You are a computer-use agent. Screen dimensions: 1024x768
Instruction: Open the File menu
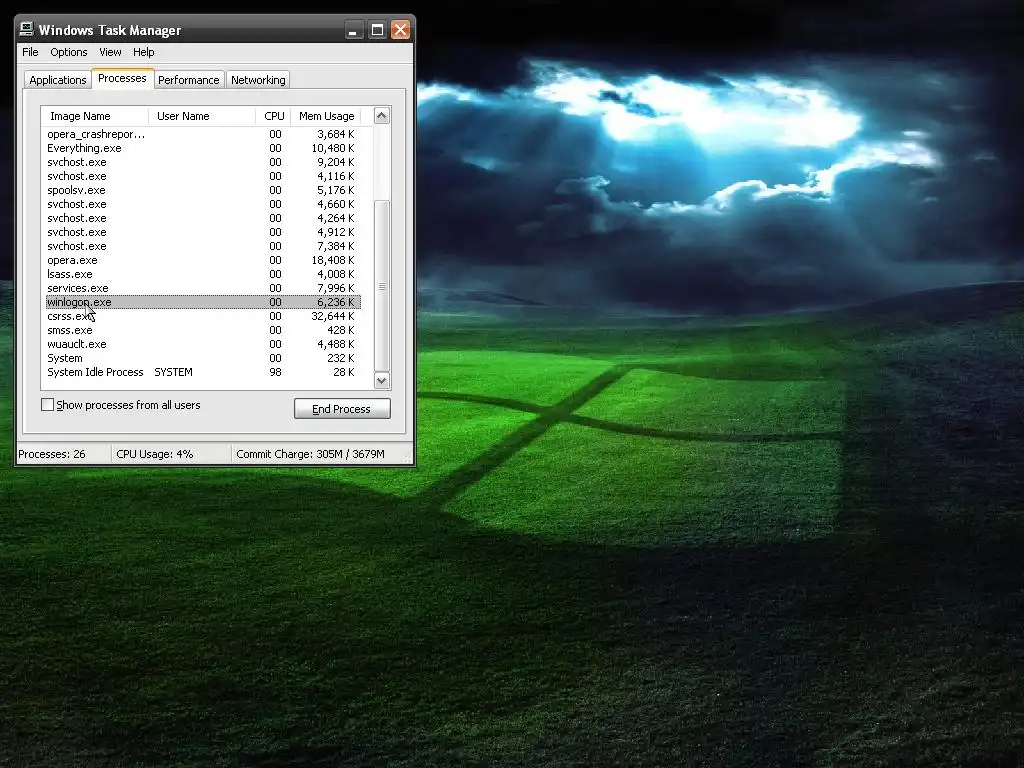tap(30, 52)
